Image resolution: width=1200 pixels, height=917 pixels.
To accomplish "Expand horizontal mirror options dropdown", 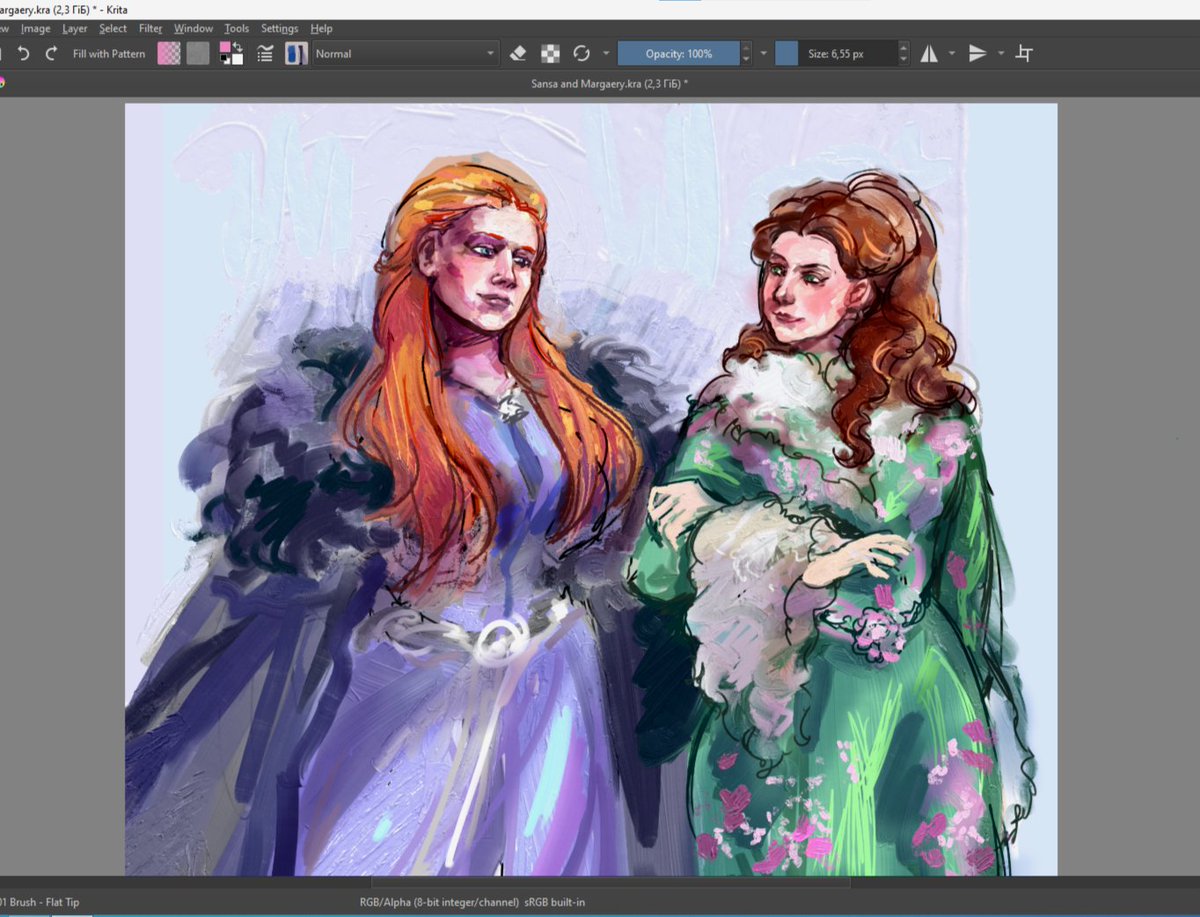I will (952, 54).
